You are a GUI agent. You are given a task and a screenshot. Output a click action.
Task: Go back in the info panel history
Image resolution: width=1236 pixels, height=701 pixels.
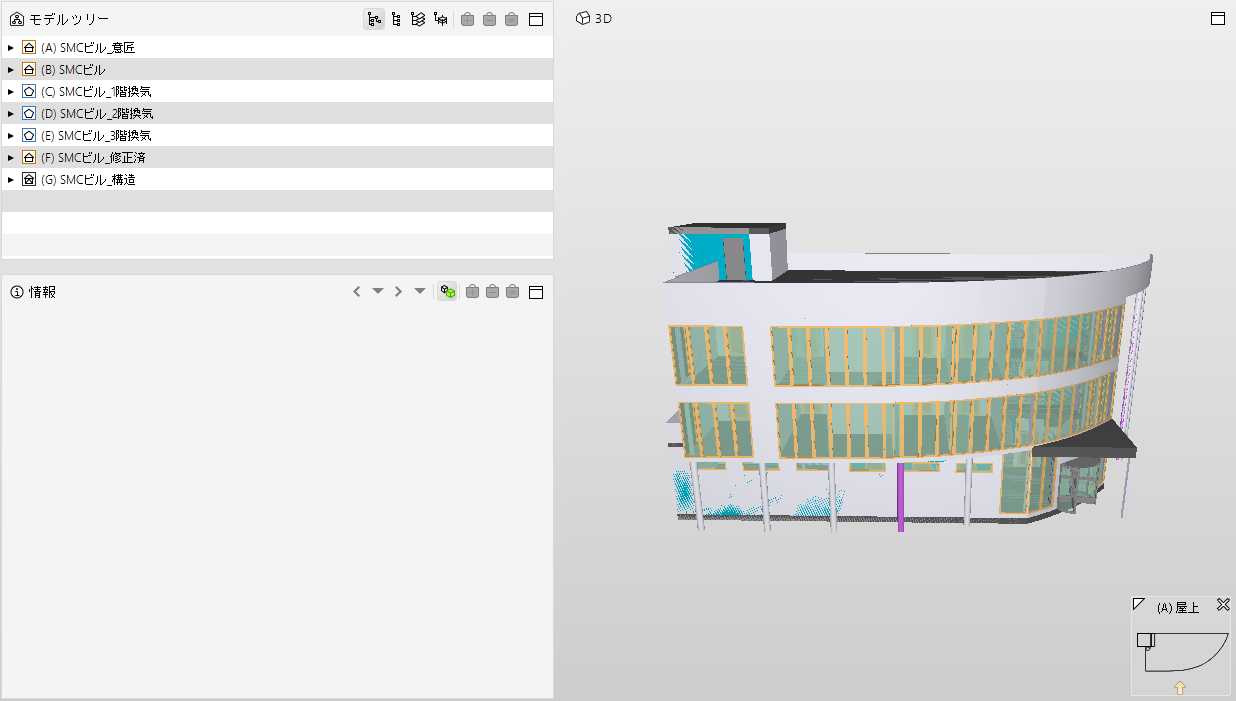[357, 292]
